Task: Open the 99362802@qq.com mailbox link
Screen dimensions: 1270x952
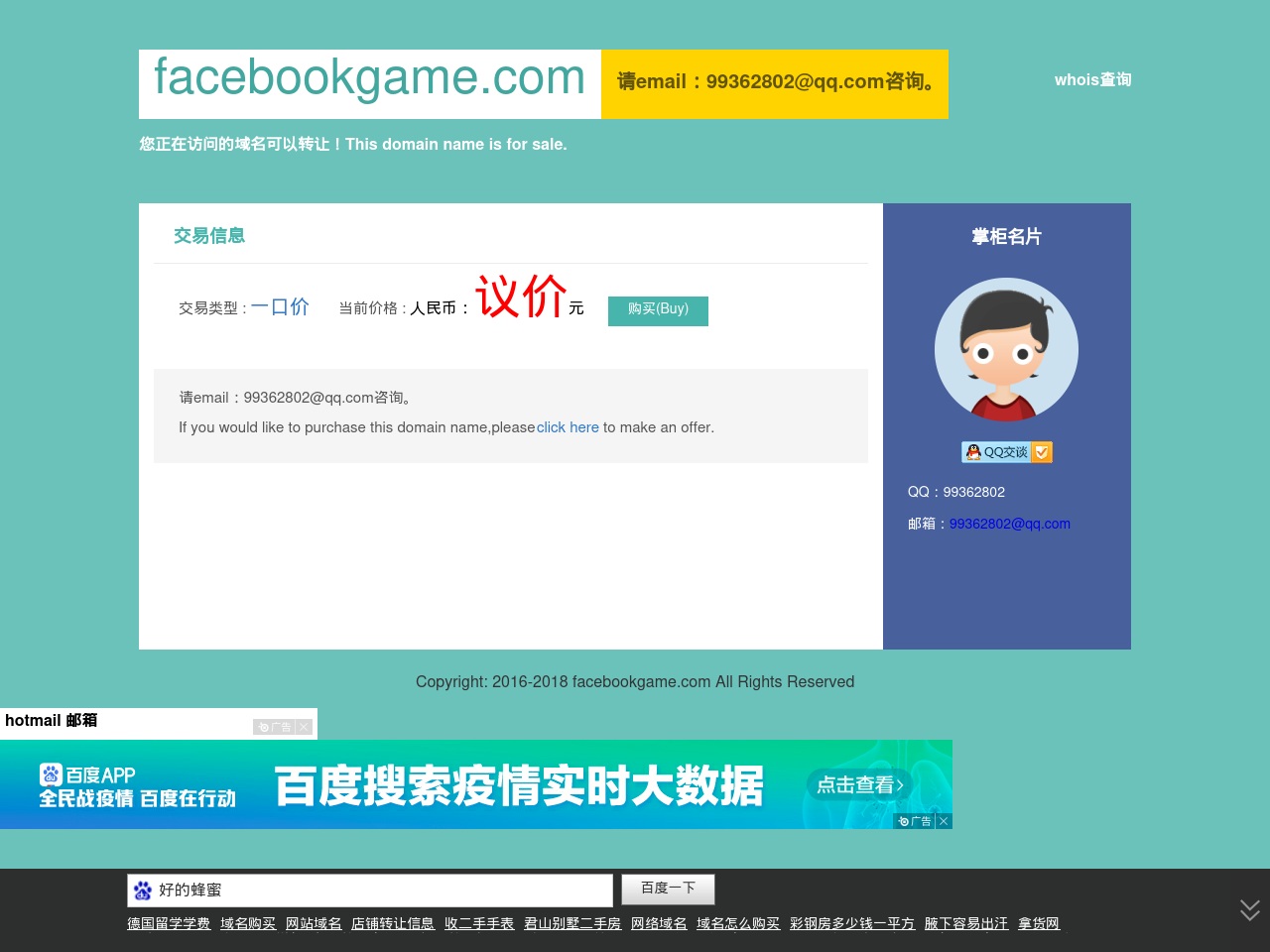Action: (x=1010, y=524)
